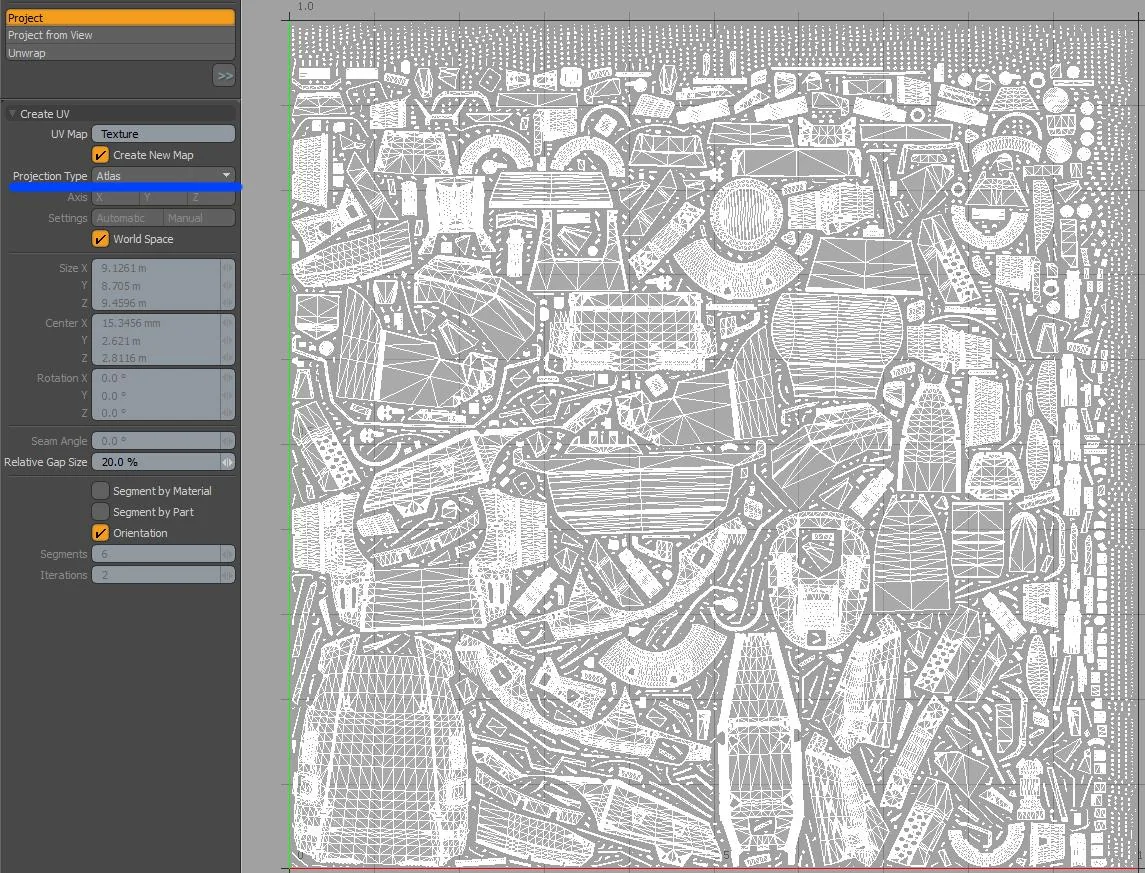Image resolution: width=1145 pixels, height=873 pixels.
Task: Click the Relative Gap Size slider arrows
Action: (227, 462)
